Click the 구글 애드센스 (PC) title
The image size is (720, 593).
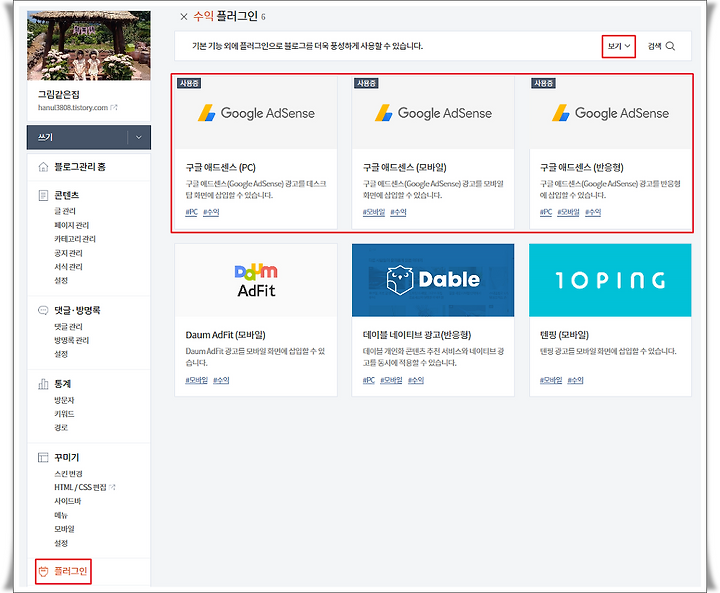(221, 167)
